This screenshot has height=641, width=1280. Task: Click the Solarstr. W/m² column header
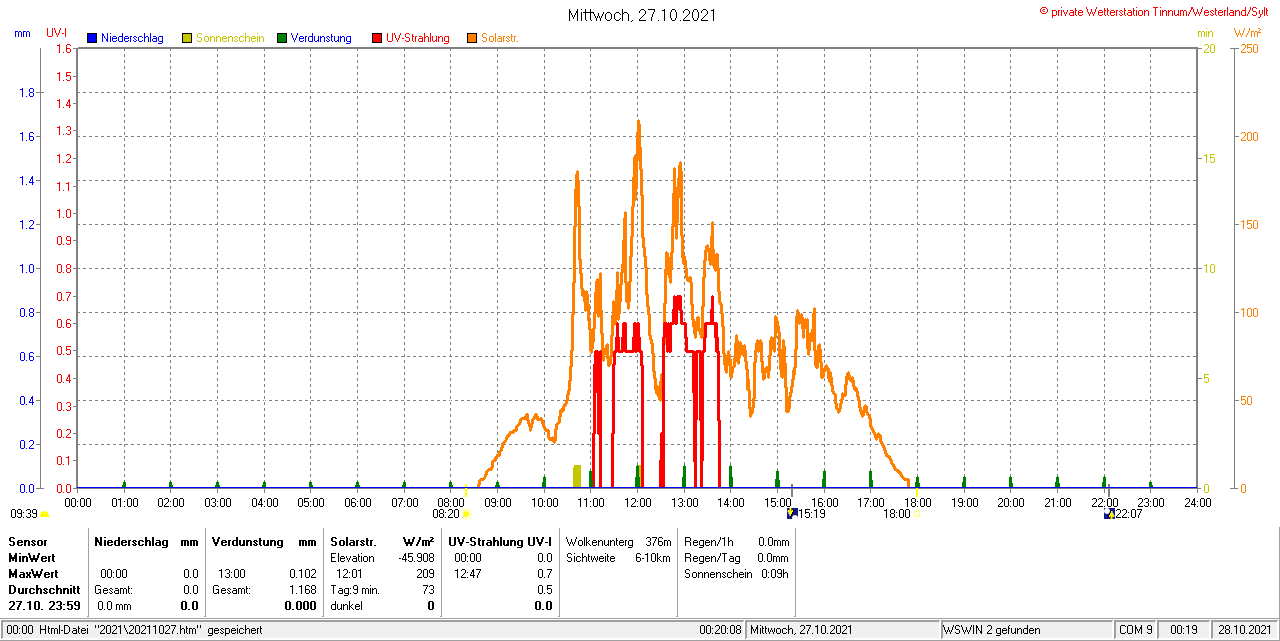[382, 541]
